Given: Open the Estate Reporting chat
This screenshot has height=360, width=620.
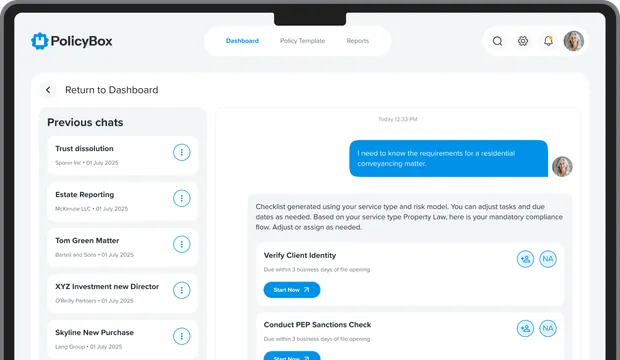Looking at the screenshot, I should click(x=123, y=201).
